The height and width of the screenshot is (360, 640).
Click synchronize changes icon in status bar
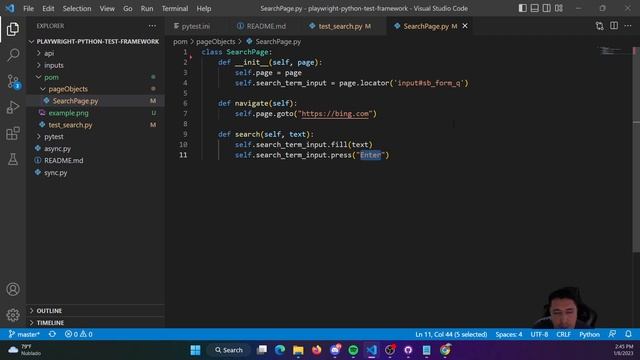(x=52, y=334)
